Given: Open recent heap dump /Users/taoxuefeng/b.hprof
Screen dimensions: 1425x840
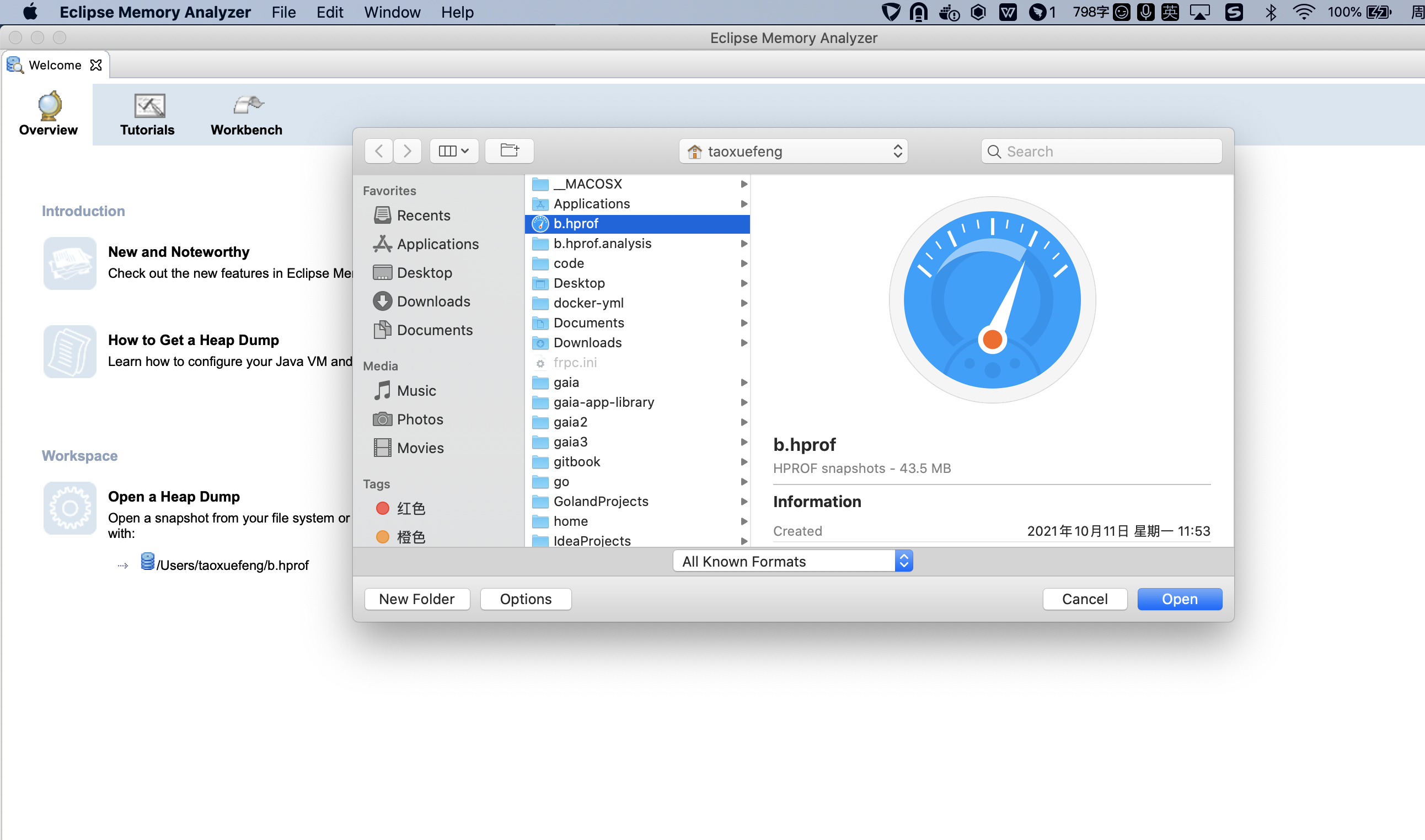Looking at the screenshot, I should pyautogui.click(x=232, y=565).
